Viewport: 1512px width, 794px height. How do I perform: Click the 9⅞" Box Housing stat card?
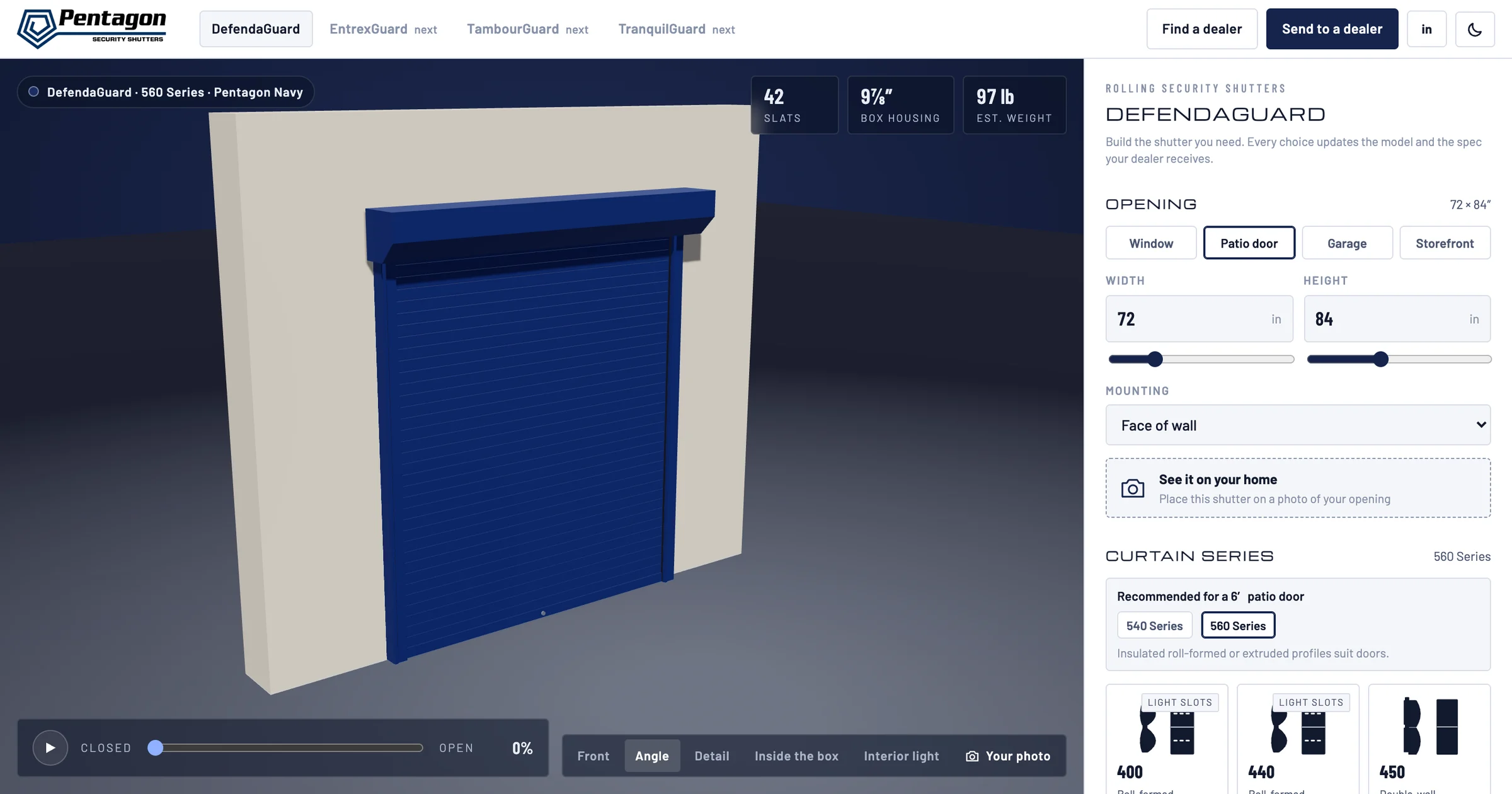coord(900,105)
